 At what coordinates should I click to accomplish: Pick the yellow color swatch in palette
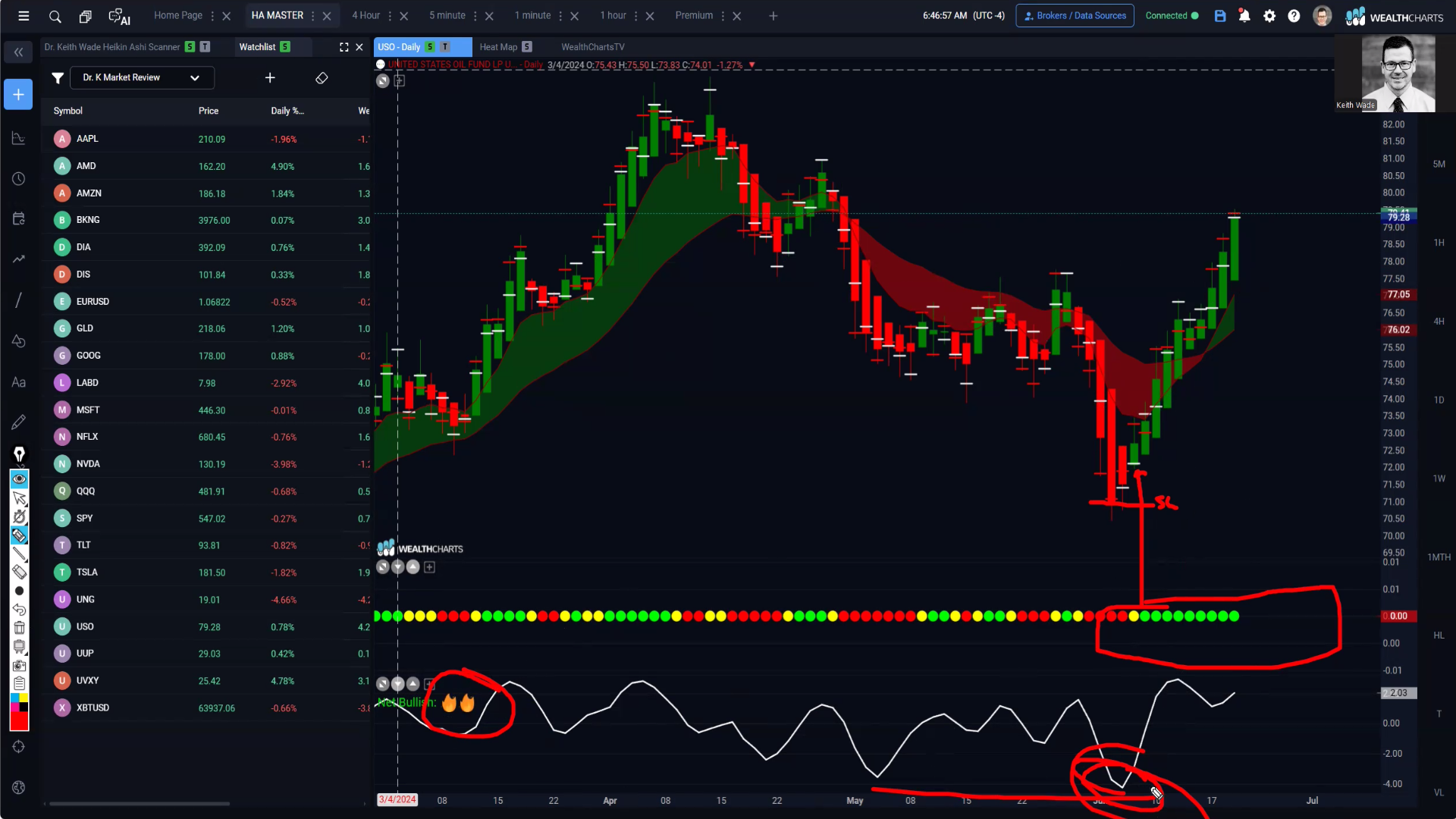[x=24, y=698]
